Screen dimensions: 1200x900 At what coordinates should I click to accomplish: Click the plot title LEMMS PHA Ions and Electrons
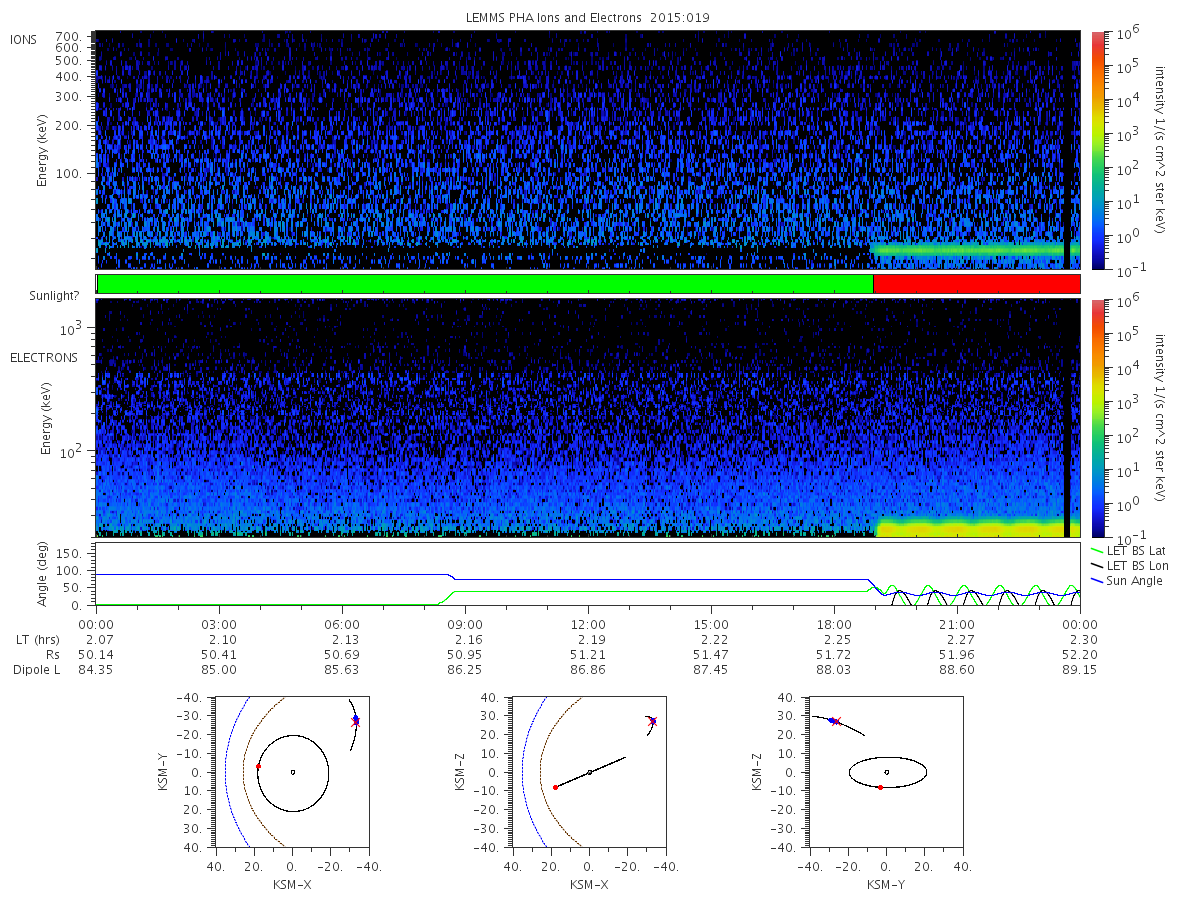586,17
